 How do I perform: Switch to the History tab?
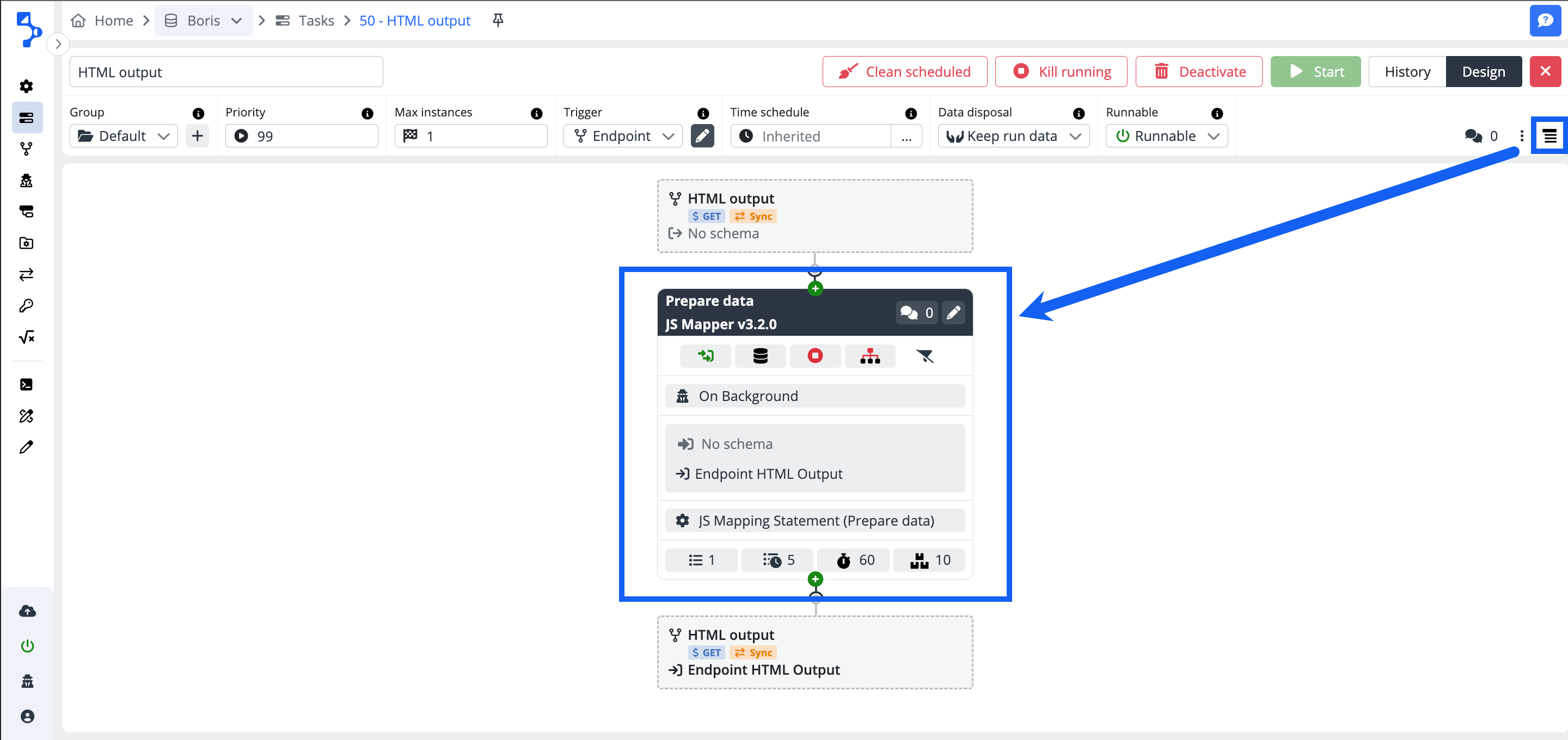(1407, 72)
